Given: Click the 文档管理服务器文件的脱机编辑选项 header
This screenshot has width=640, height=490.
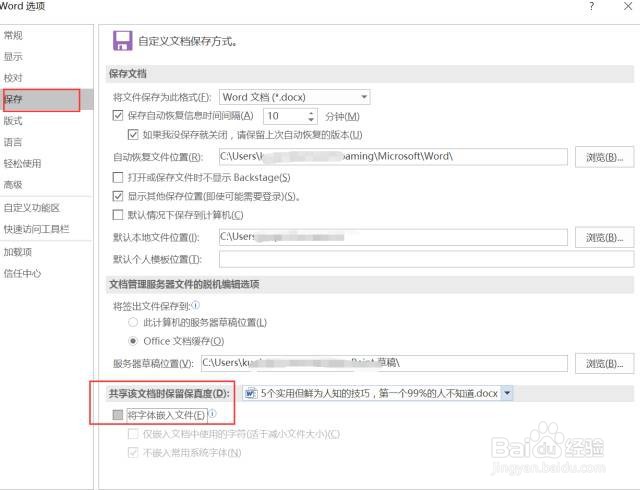Looking at the screenshot, I should pyautogui.click(x=184, y=285).
